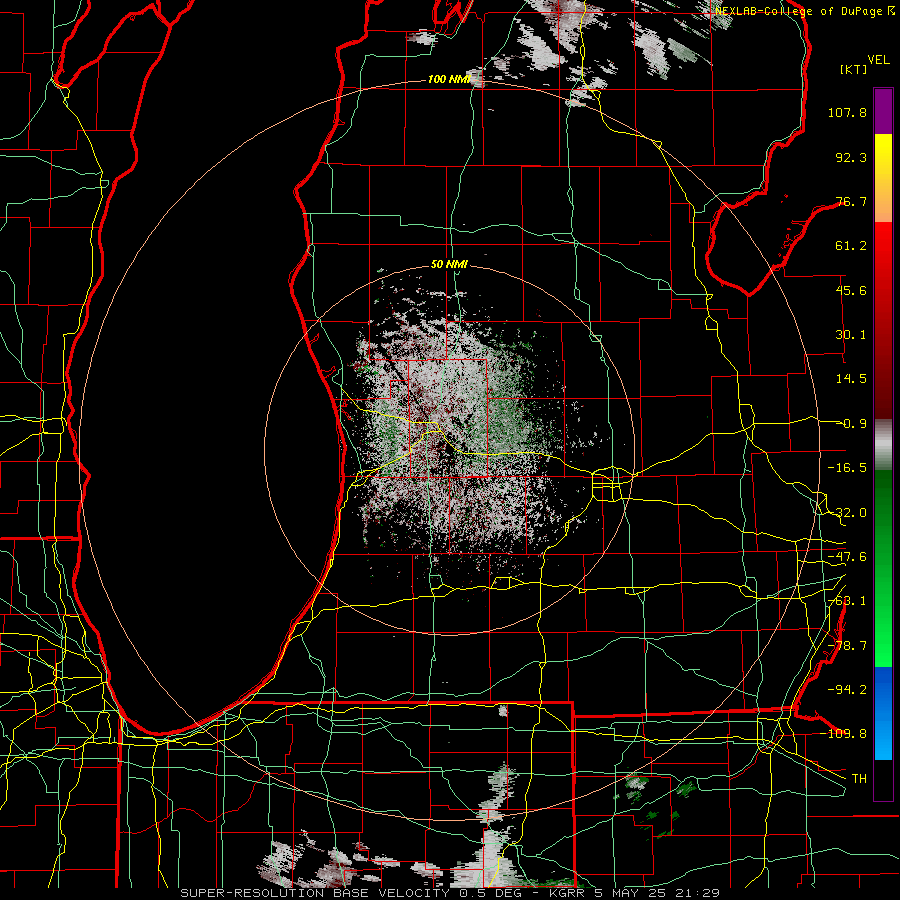
Task: Click the gray near-zero segment of the color bar
Action: [x=883, y=445]
